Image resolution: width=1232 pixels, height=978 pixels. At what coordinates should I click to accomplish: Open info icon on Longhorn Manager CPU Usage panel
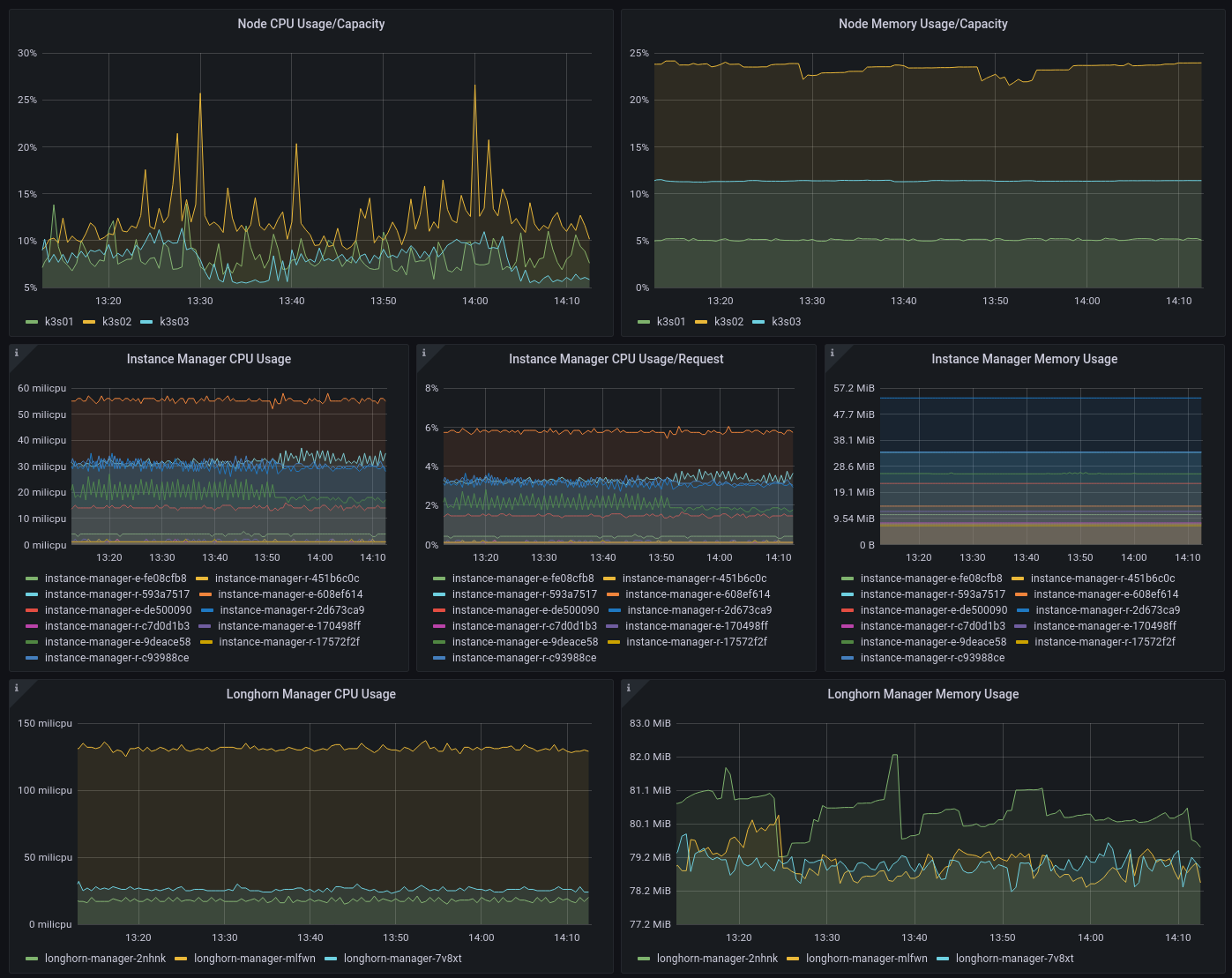pyautogui.click(x=17, y=688)
